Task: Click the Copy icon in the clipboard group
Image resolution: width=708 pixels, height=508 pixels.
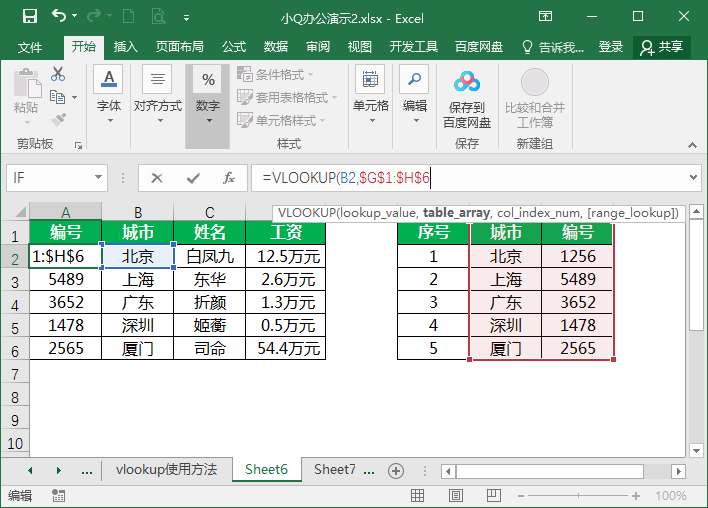Action: [x=57, y=97]
